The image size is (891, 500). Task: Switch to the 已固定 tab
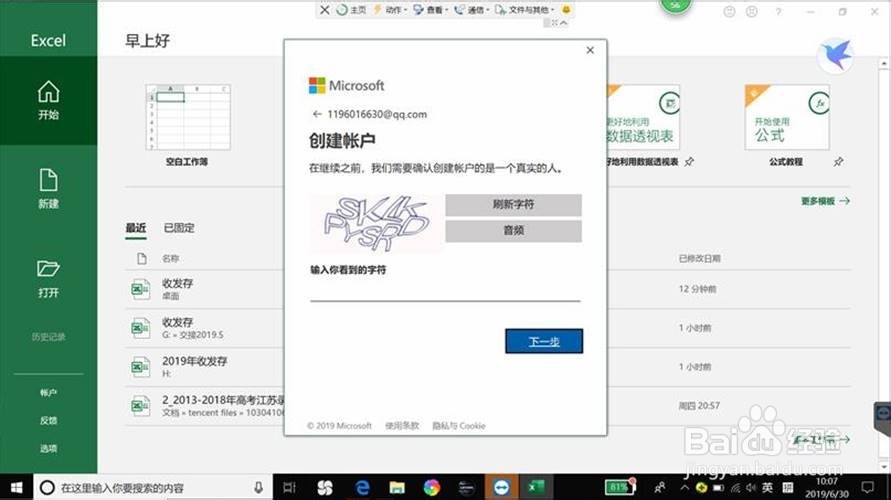[179, 228]
